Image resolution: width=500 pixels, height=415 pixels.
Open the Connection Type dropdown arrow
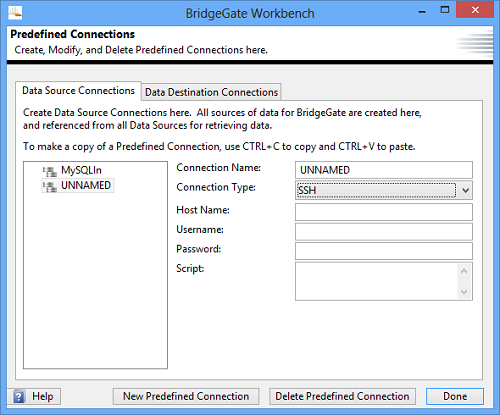click(466, 191)
